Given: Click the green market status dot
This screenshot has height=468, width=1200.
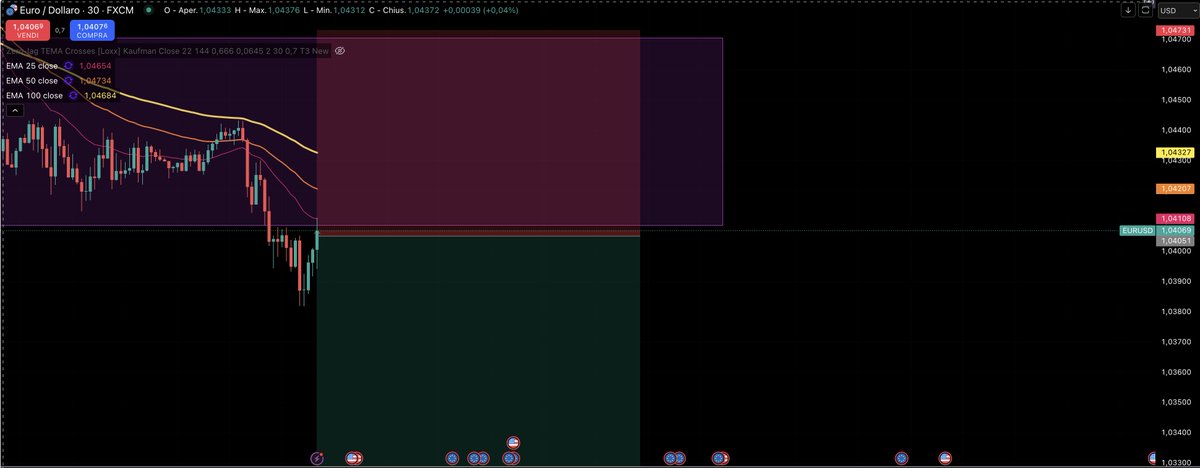Looking at the screenshot, I should tap(149, 10).
